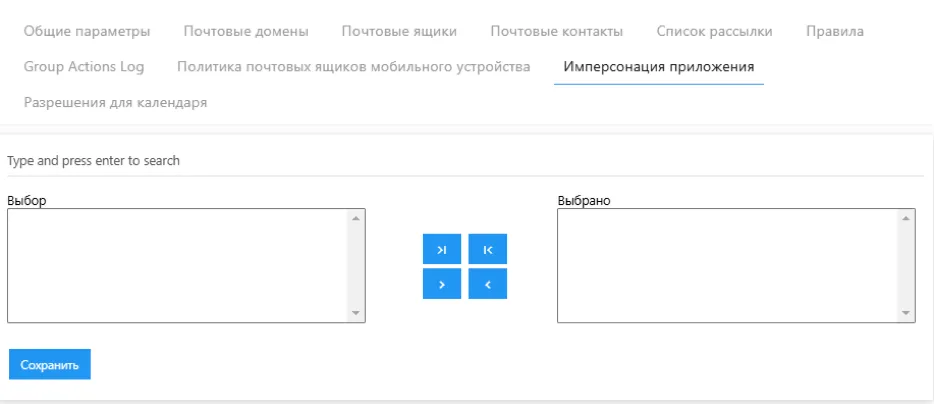Switch to Почтовые домены tab
Screen dimensions: 934x404
pyautogui.click(x=246, y=32)
